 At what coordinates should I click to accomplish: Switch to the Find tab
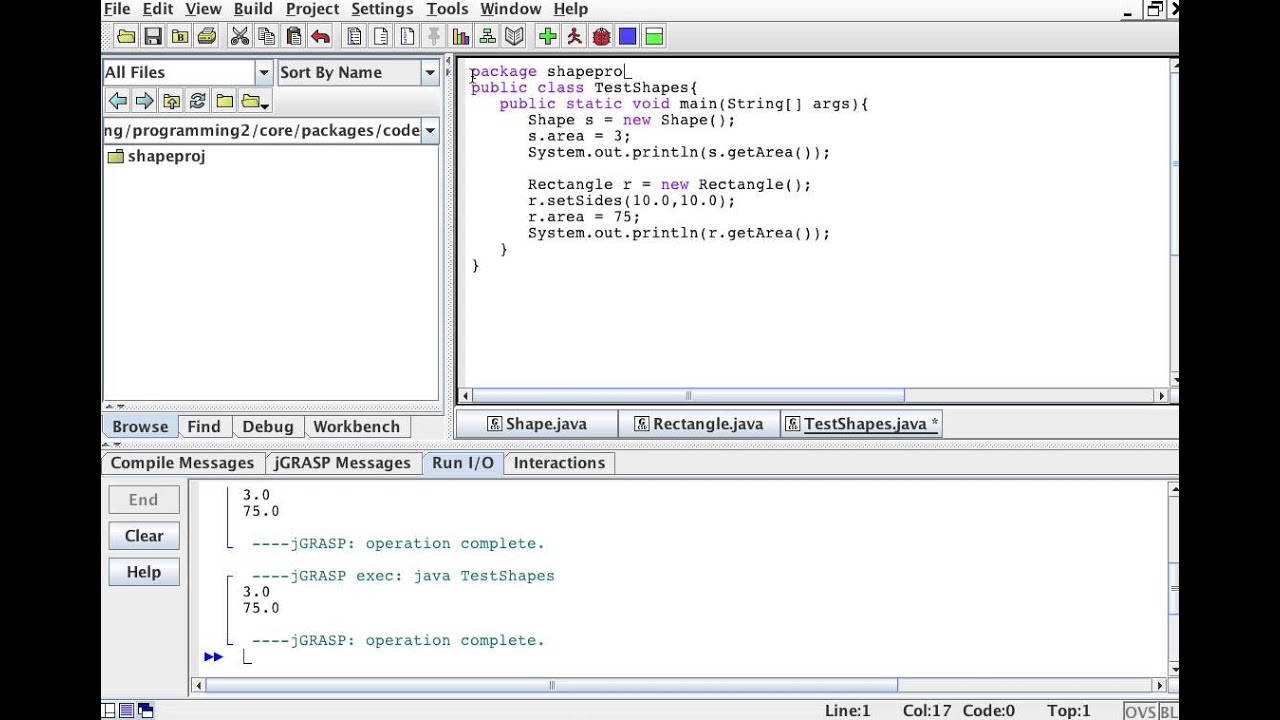click(x=203, y=427)
